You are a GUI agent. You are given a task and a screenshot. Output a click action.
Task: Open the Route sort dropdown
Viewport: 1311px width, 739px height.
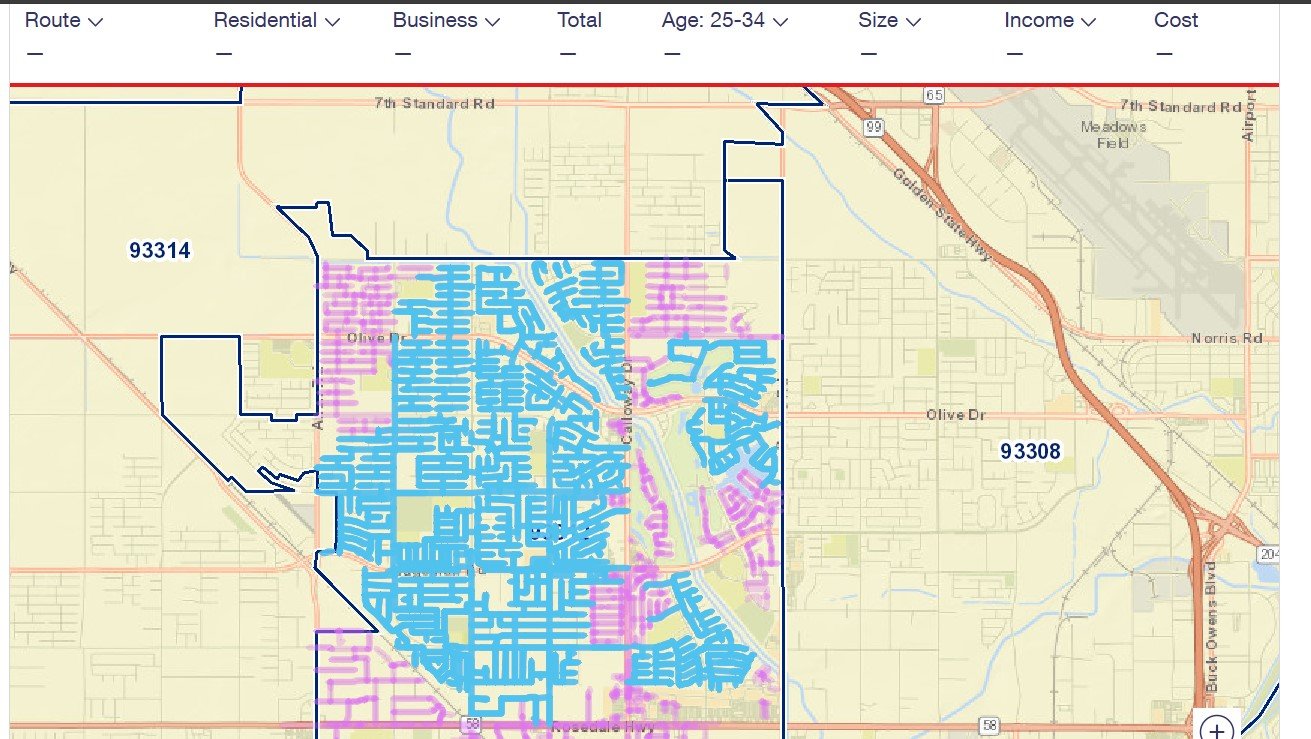pyautogui.click(x=64, y=21)
